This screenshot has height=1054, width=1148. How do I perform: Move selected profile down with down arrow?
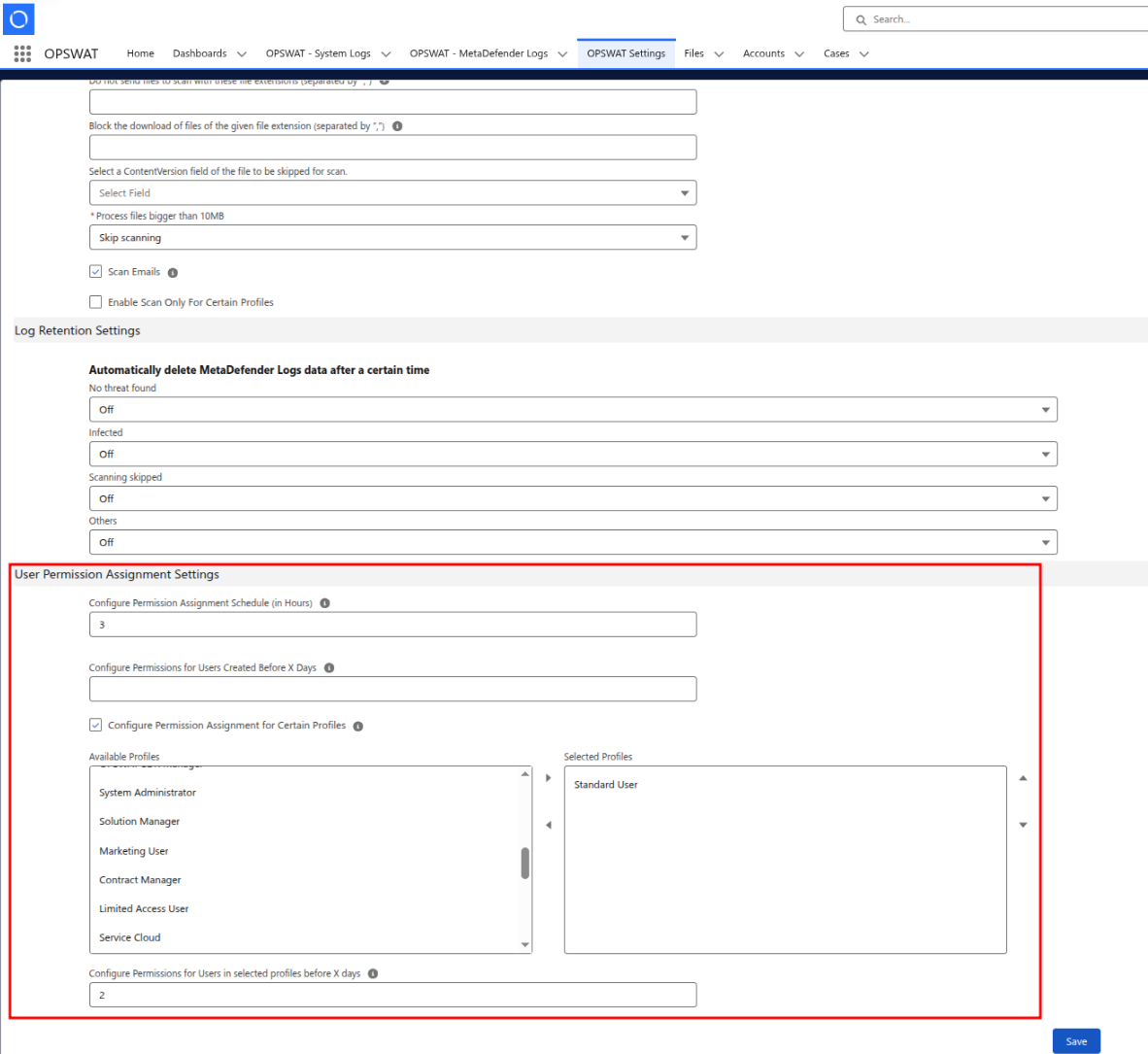[1023, 825]
